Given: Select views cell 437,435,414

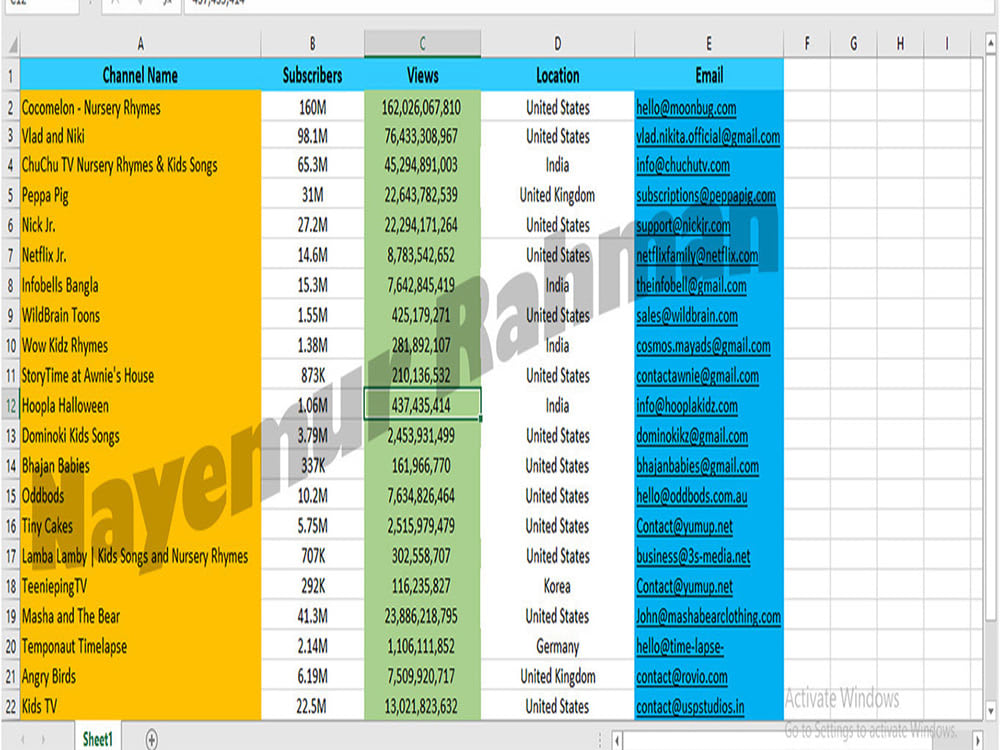Looking at the screenshot, I should [x=422, y=406].
